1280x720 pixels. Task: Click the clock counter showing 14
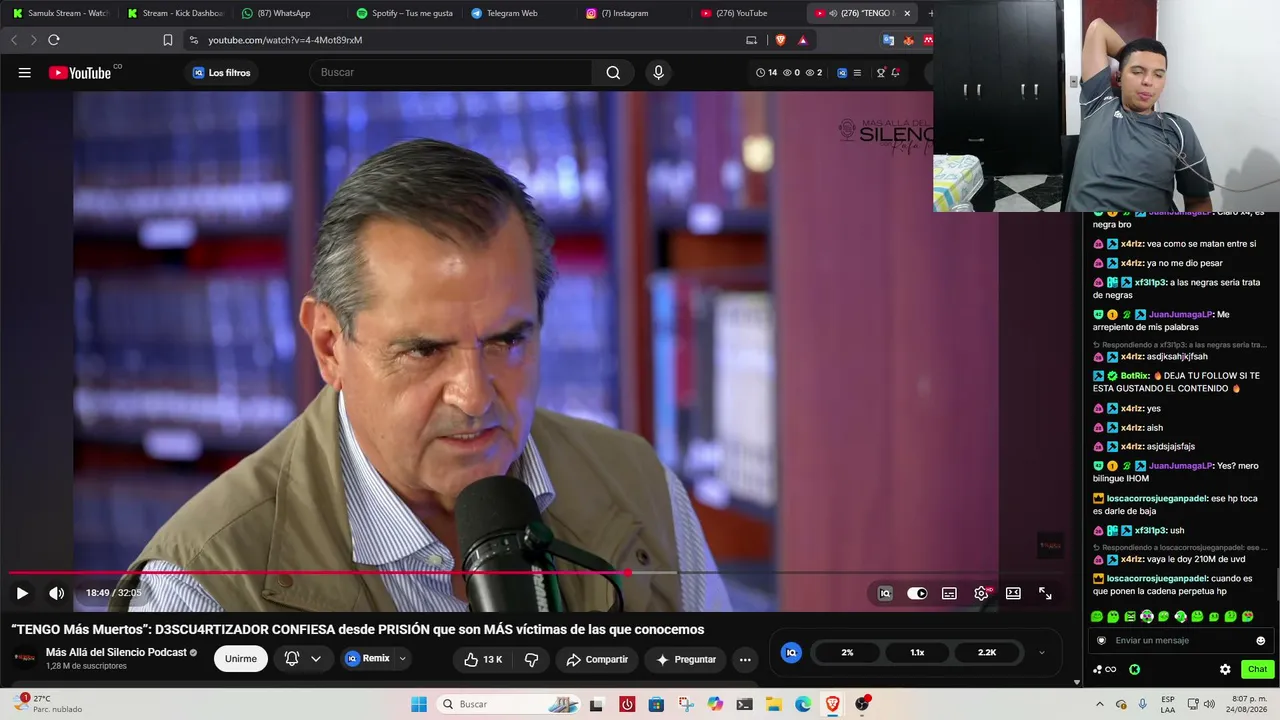pyautogui.click(x=766, y=72)
